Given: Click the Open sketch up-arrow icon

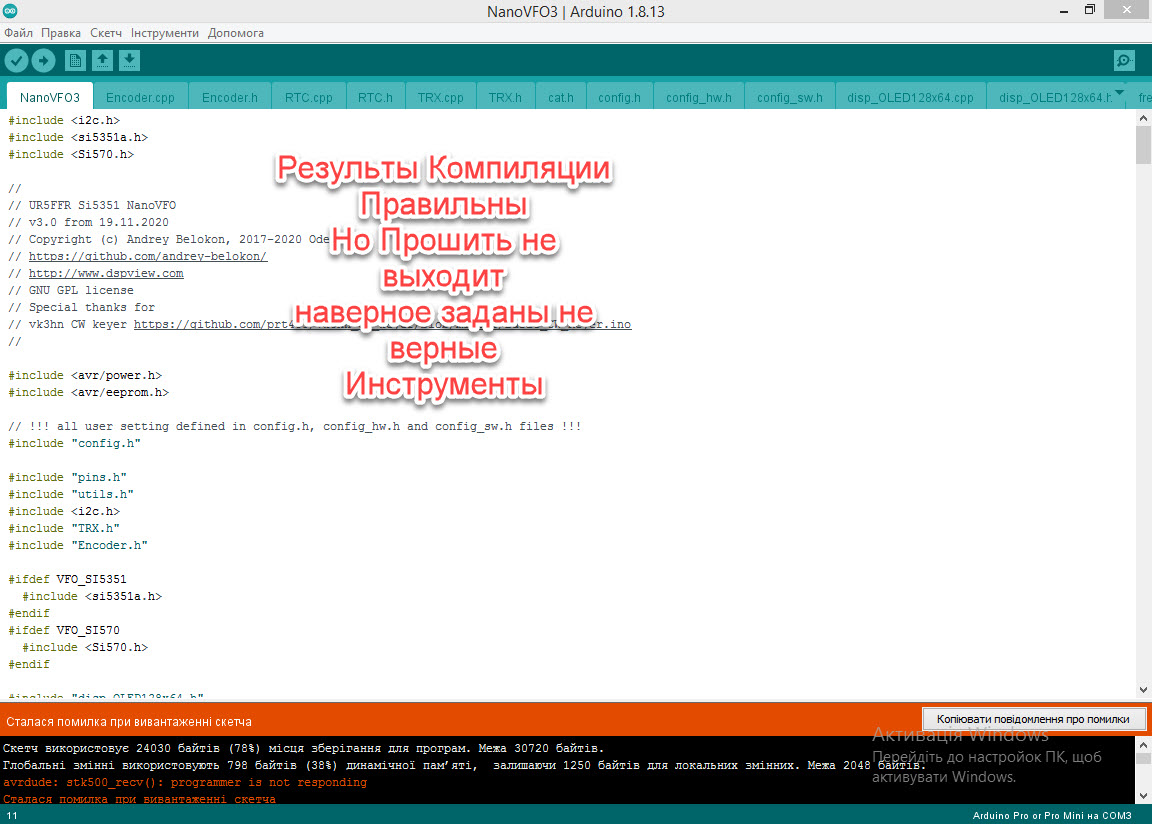Looking at the screenshot, I should click(x=102, y=61).
